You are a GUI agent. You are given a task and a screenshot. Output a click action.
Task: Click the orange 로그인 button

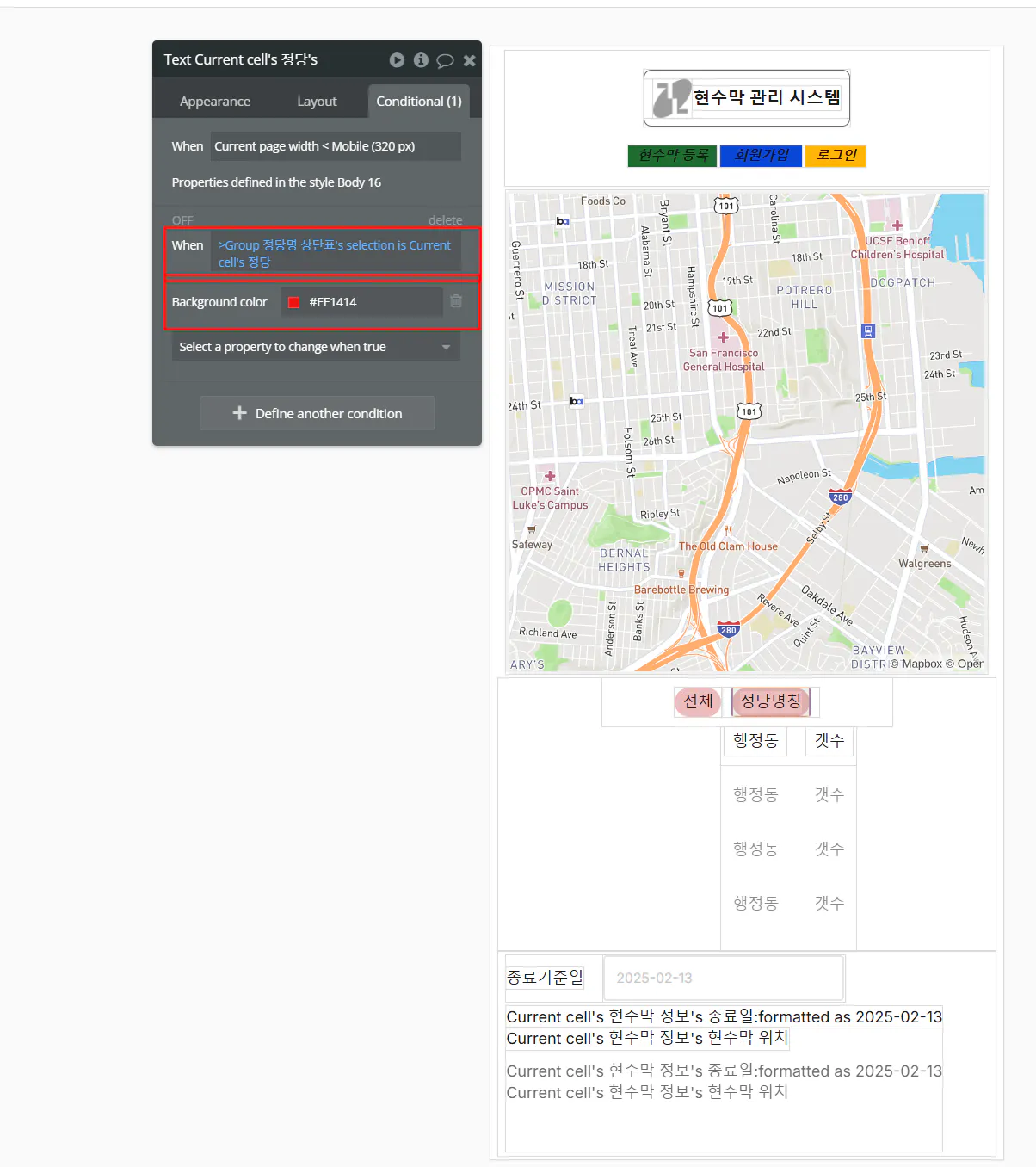tap(836, 156)
